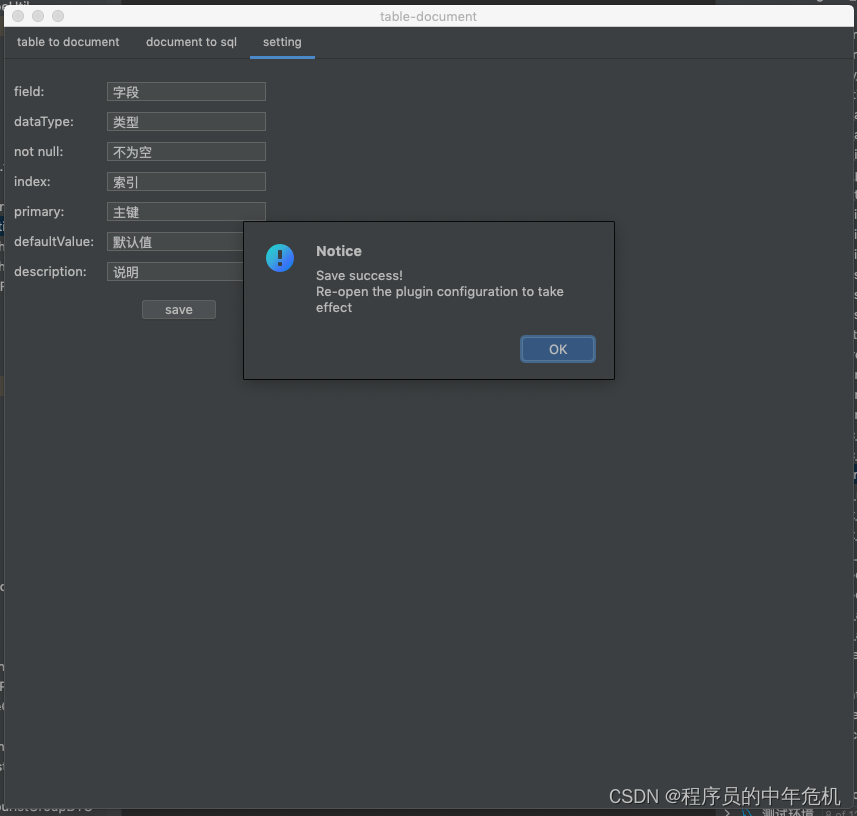This screenshot has height=816, width=857.
Task: Click the 'description:' label
Action: tap(50, 272)
